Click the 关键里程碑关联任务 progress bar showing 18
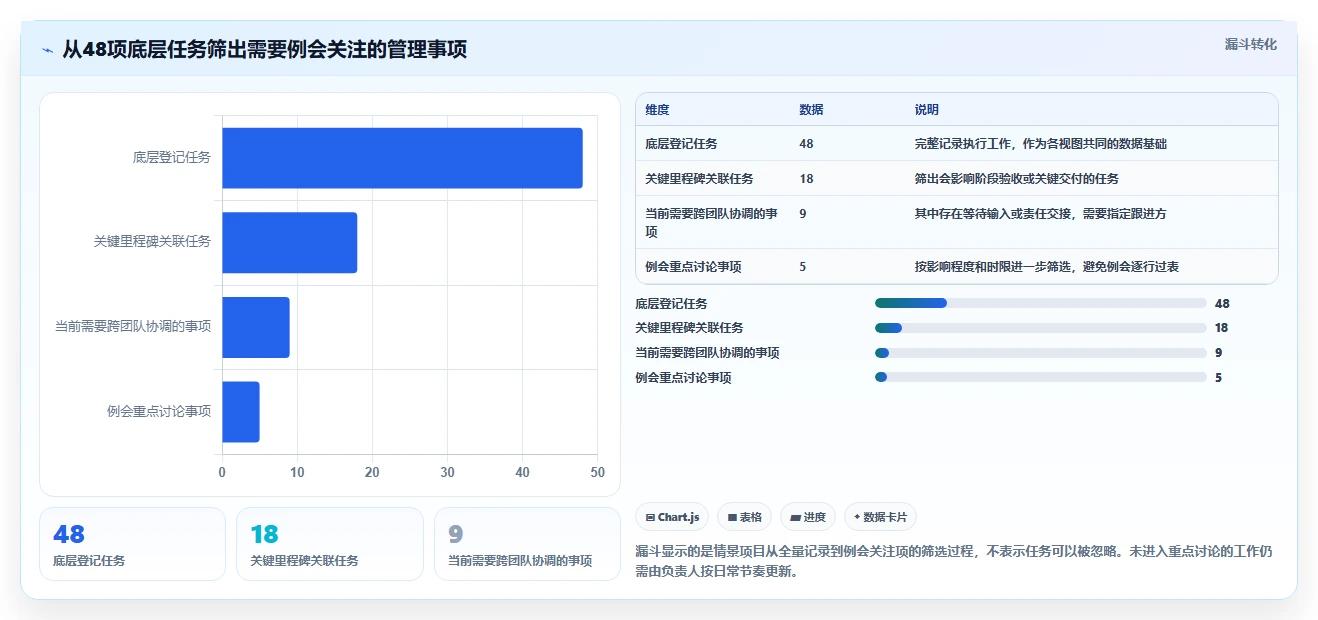Screen dimensions: 1318x620 pyautogui.click(x=1041, y=328)
